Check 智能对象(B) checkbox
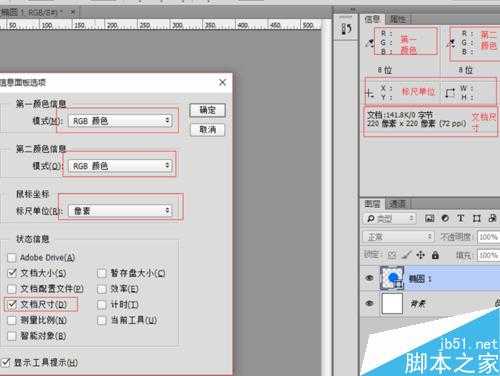 click(12, 336)
